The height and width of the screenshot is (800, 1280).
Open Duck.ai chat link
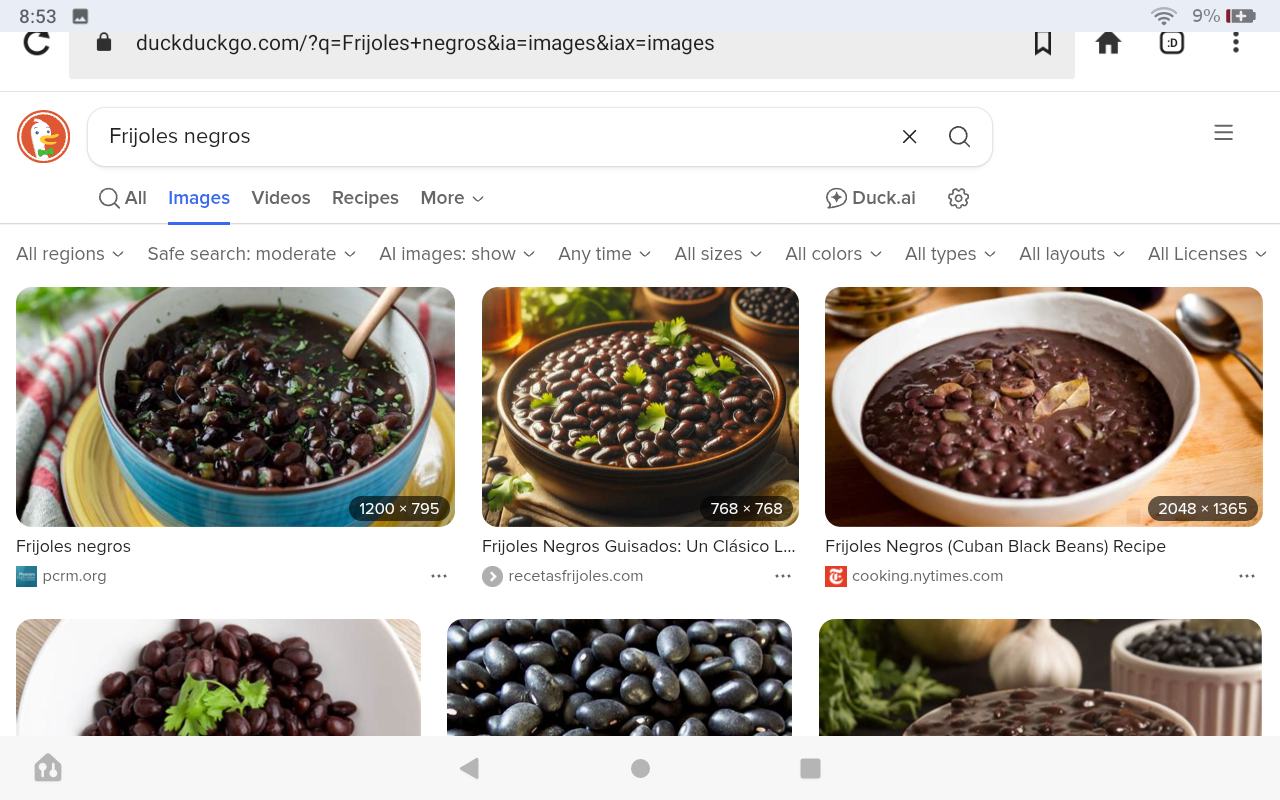[871, 198]
